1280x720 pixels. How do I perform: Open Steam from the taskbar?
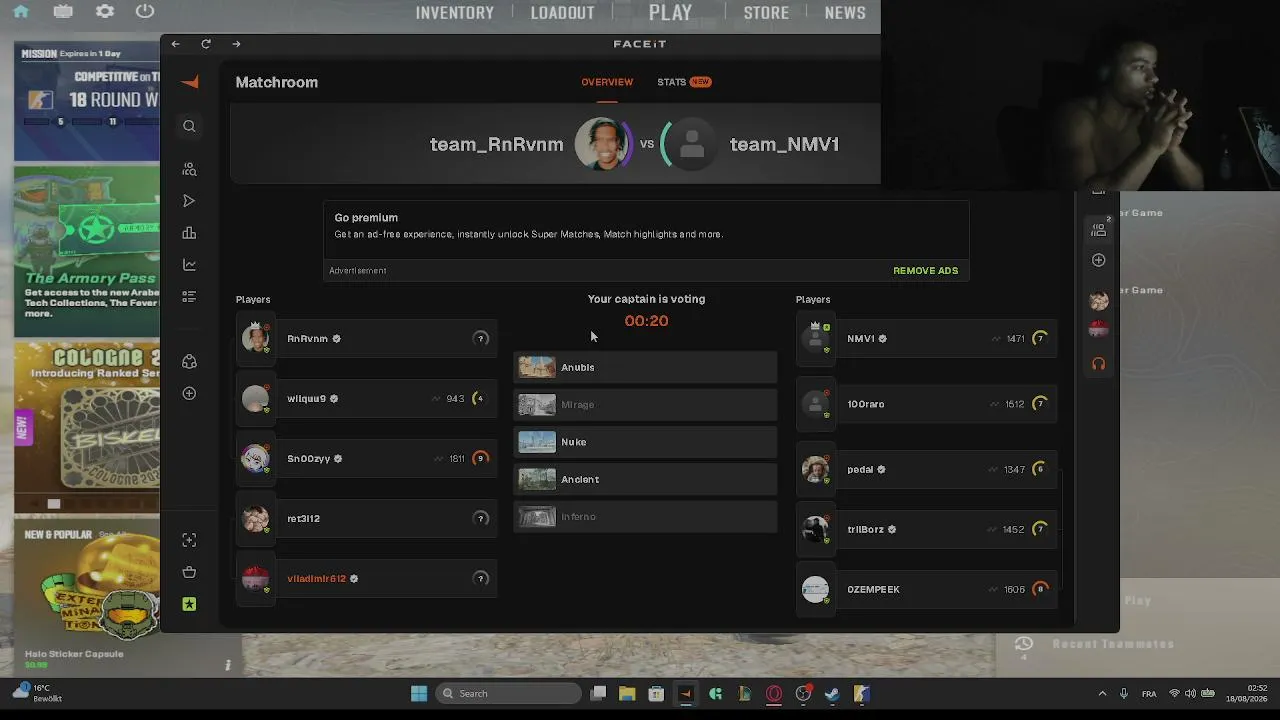tap(832, 694)
